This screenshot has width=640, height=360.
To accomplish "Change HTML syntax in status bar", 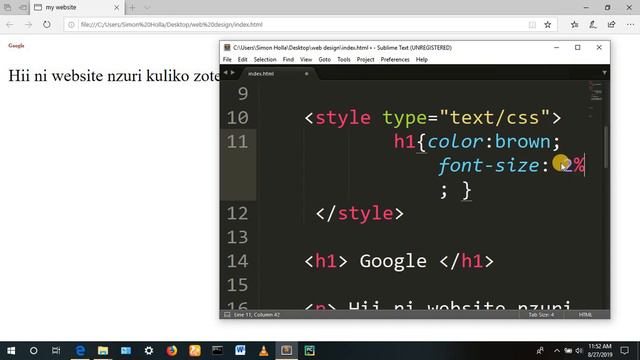I will click(585, 315).
